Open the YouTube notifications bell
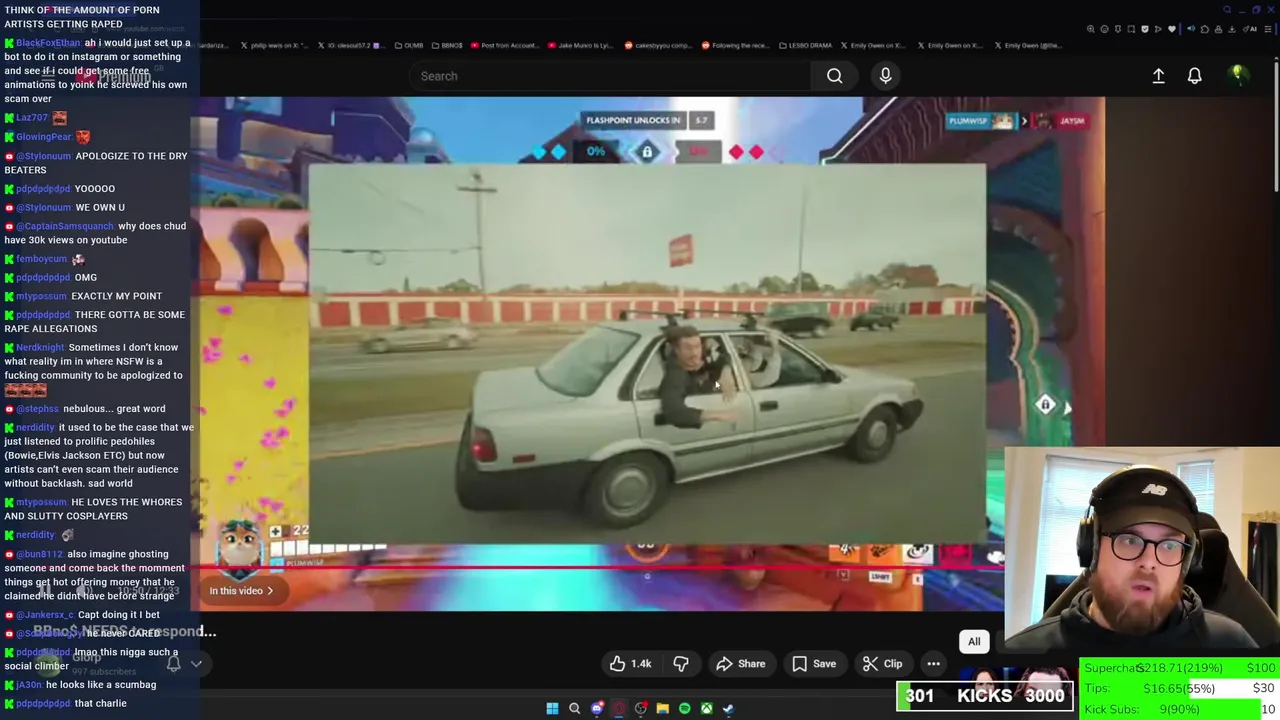 1194,76
